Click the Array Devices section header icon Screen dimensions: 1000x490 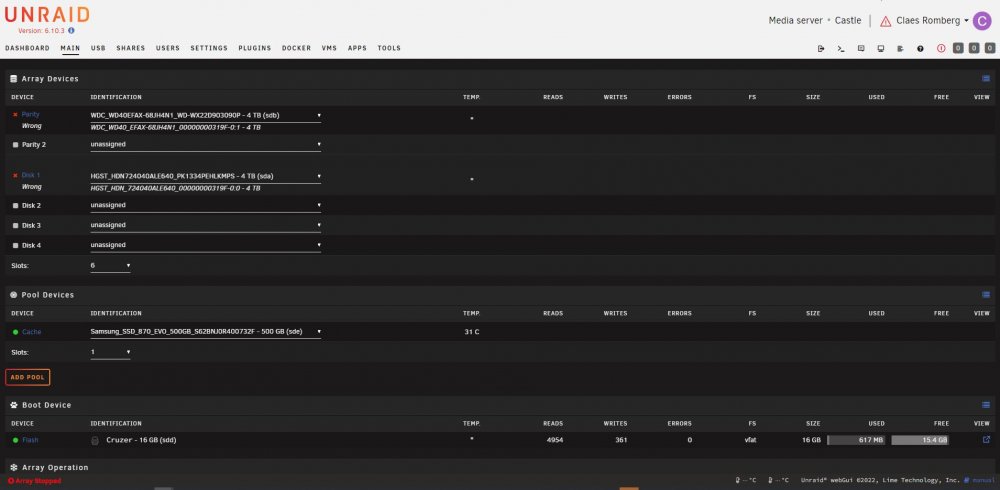14,79
